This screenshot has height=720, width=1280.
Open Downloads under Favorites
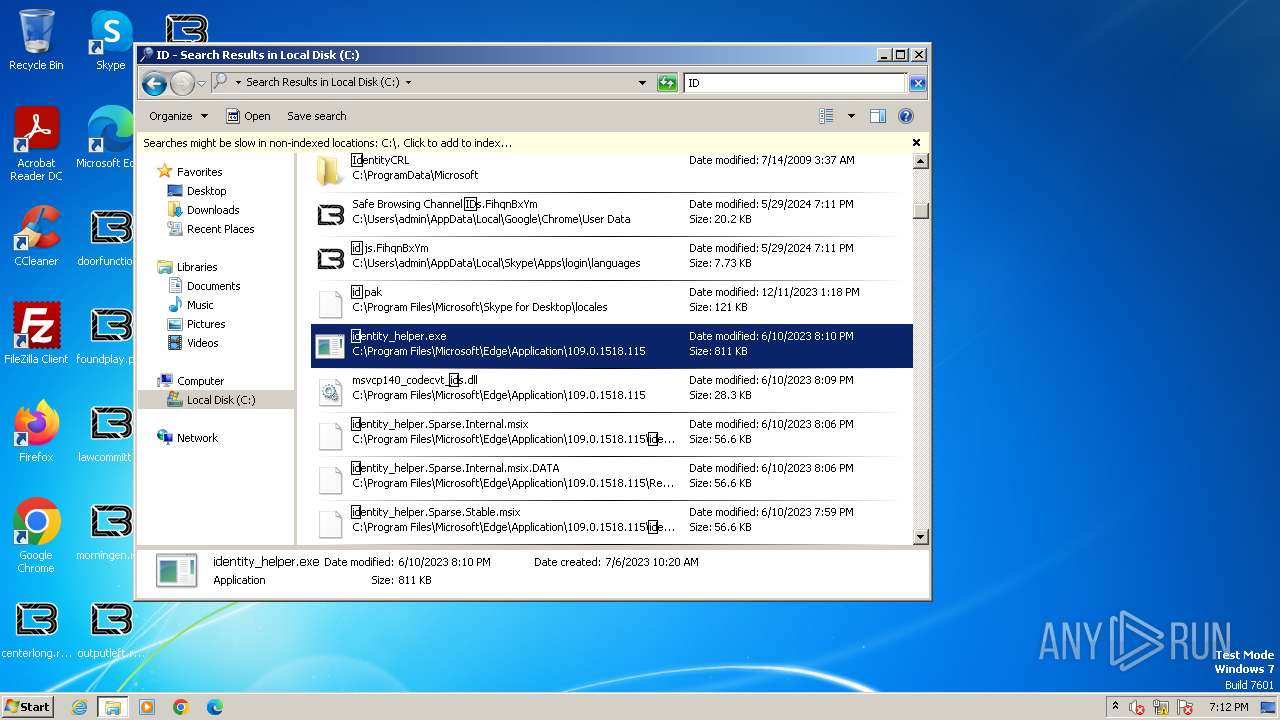[213, 210]
